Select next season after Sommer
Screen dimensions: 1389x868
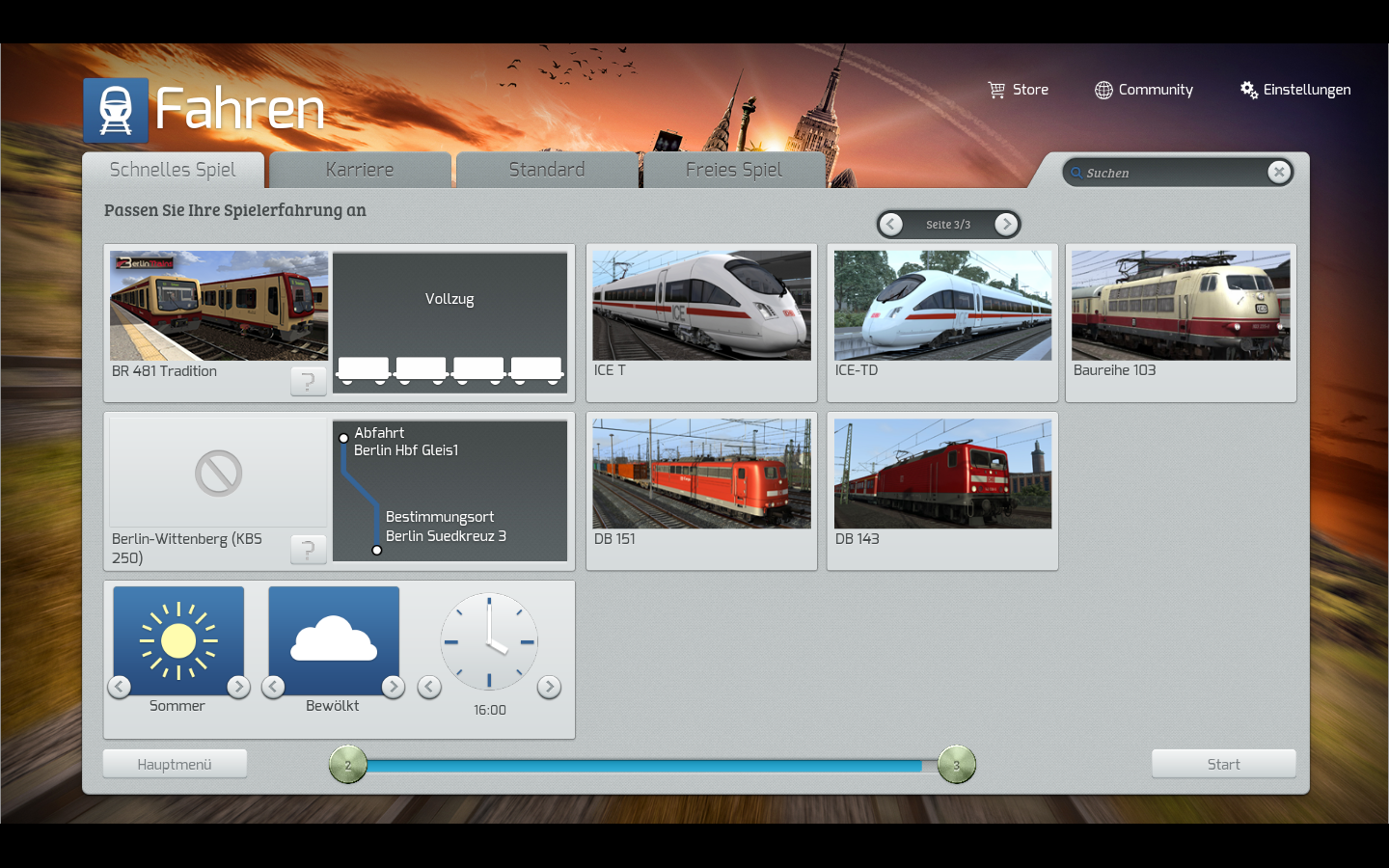pyautogui.click(x=238, y=687)
